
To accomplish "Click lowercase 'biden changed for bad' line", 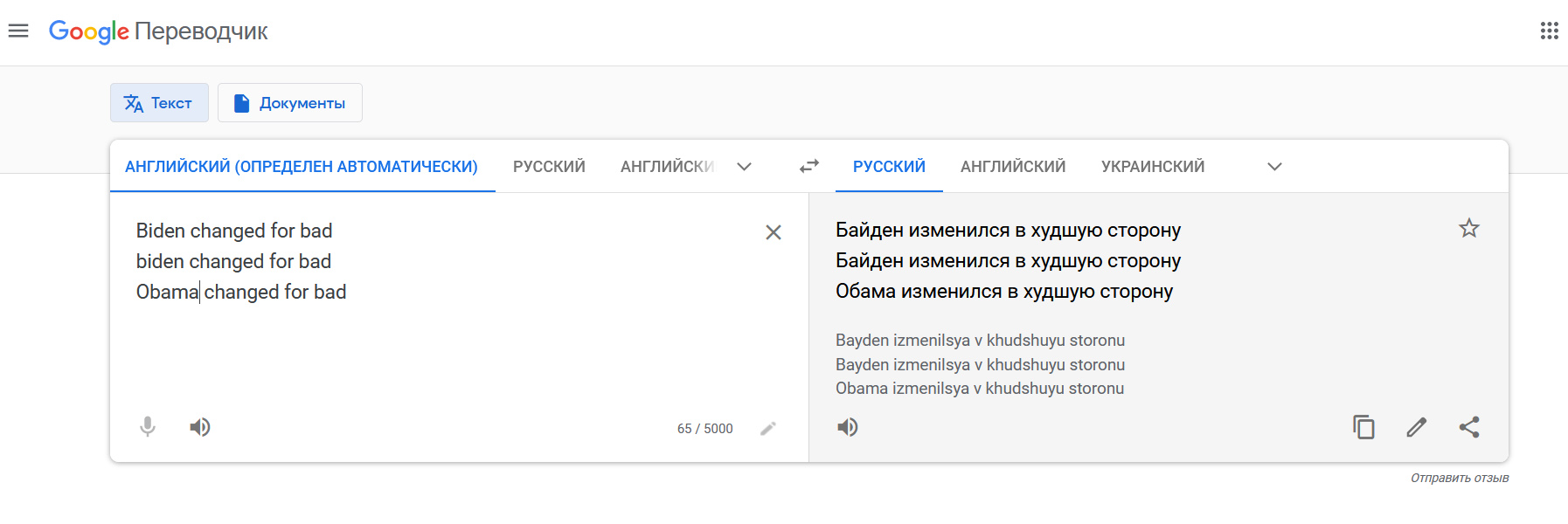I will (233, 261).
